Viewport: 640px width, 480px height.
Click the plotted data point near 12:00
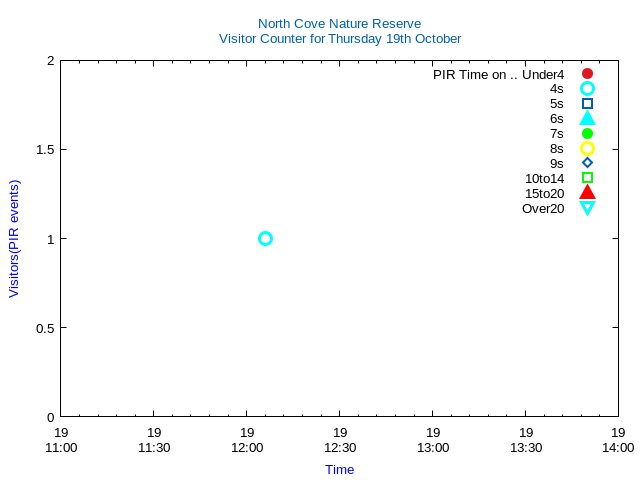[x=265, y=238]
